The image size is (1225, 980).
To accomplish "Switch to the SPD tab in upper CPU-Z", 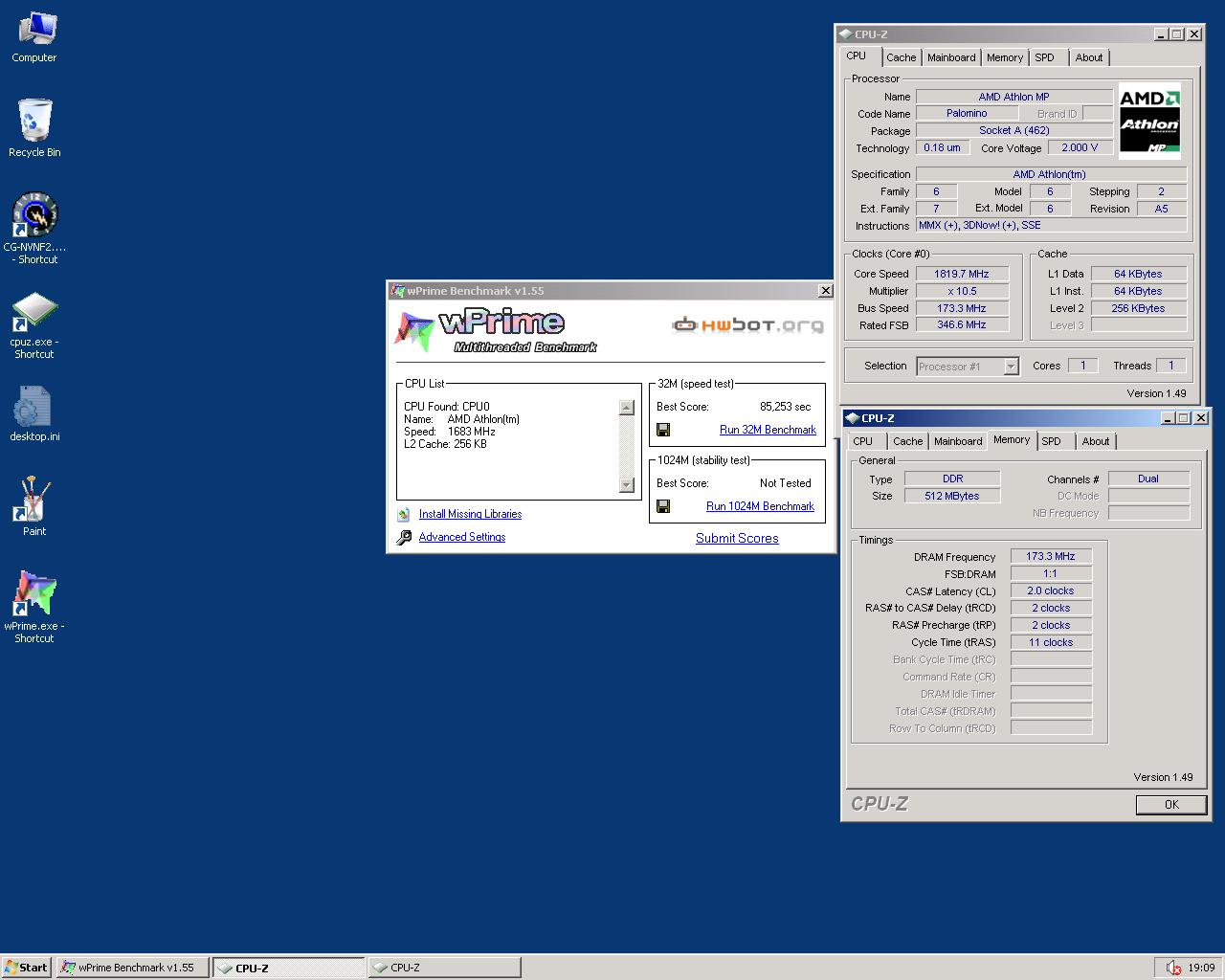I will (1044, 57).
